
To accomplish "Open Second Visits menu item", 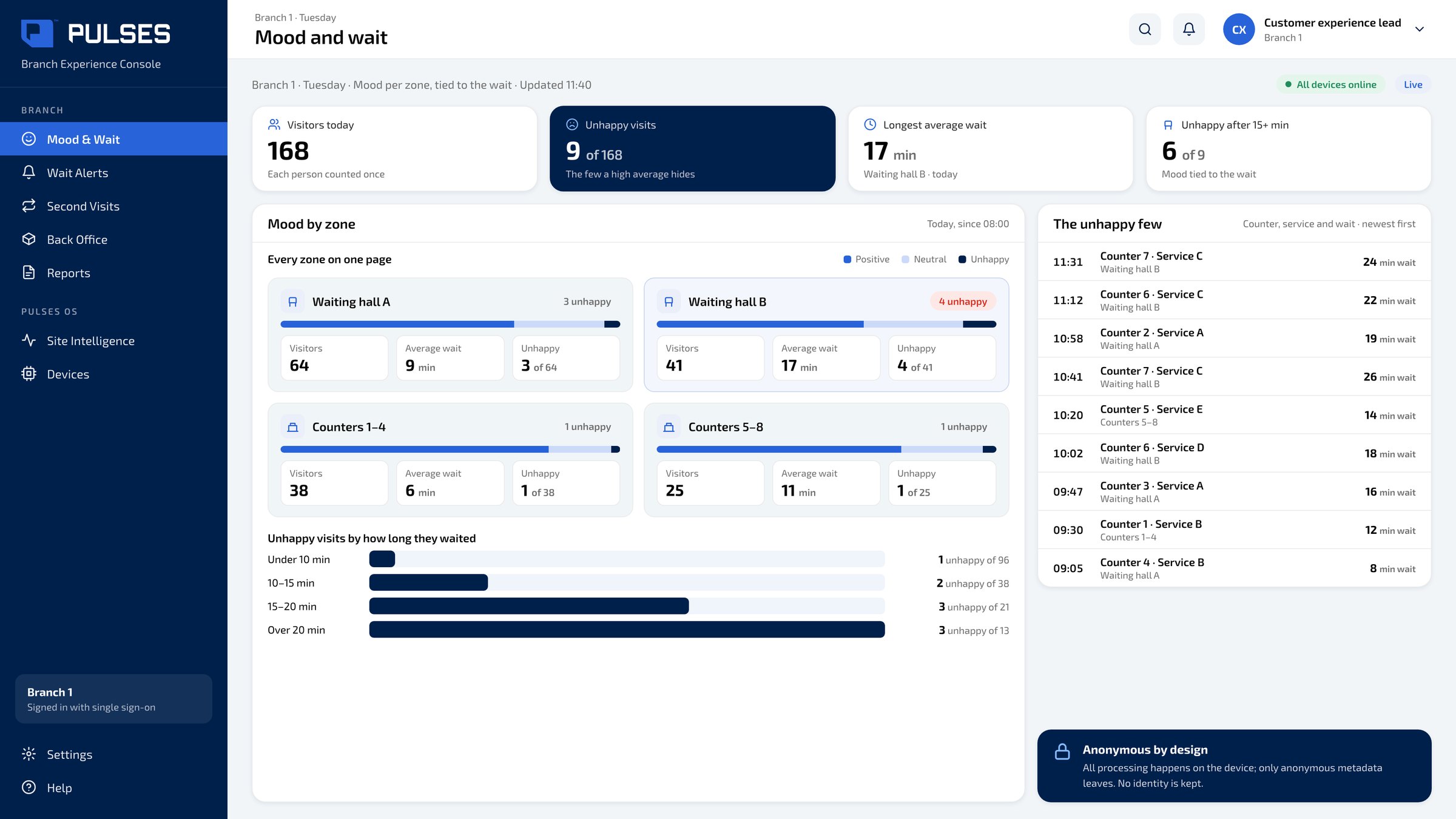I will (113, 206).
